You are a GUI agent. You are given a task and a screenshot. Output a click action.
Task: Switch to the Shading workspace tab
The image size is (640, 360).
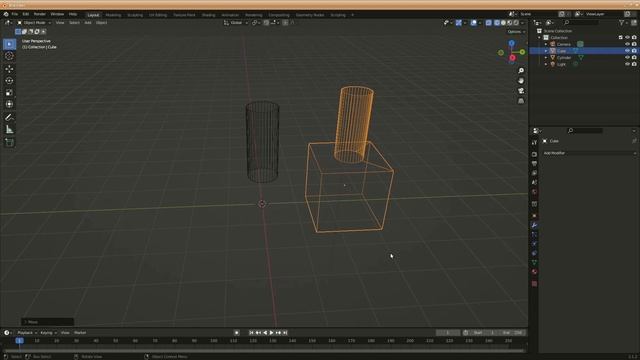(208, 15)
